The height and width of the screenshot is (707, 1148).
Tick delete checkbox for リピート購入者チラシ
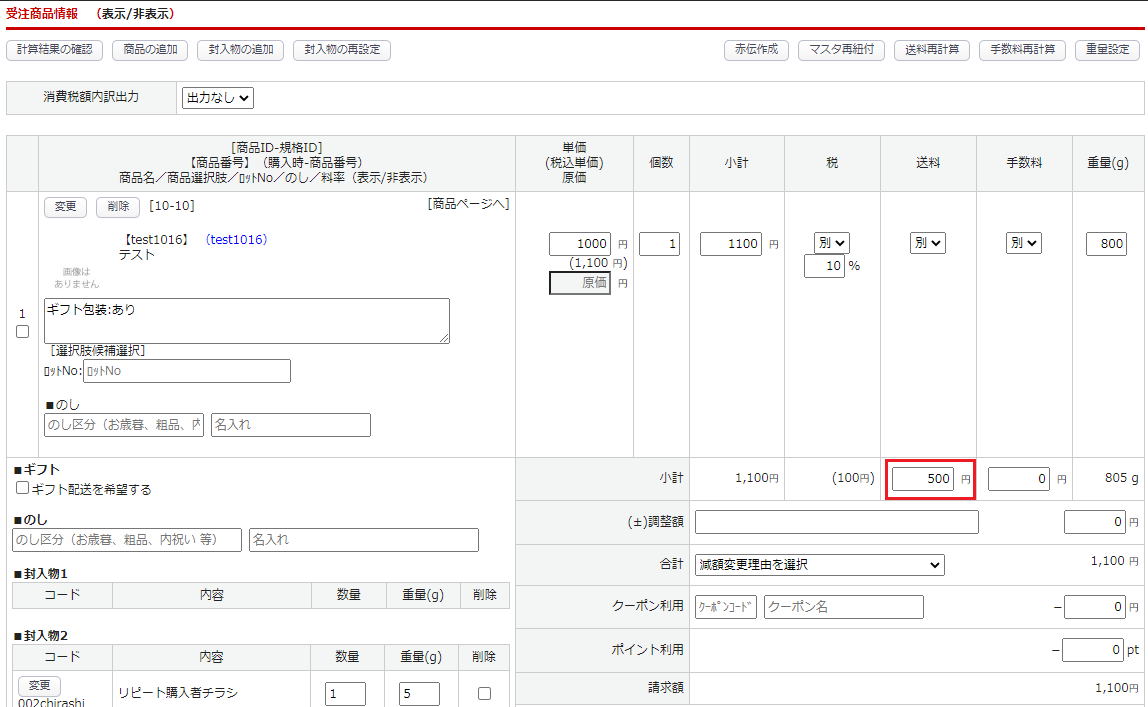click(x=484, y=693)
